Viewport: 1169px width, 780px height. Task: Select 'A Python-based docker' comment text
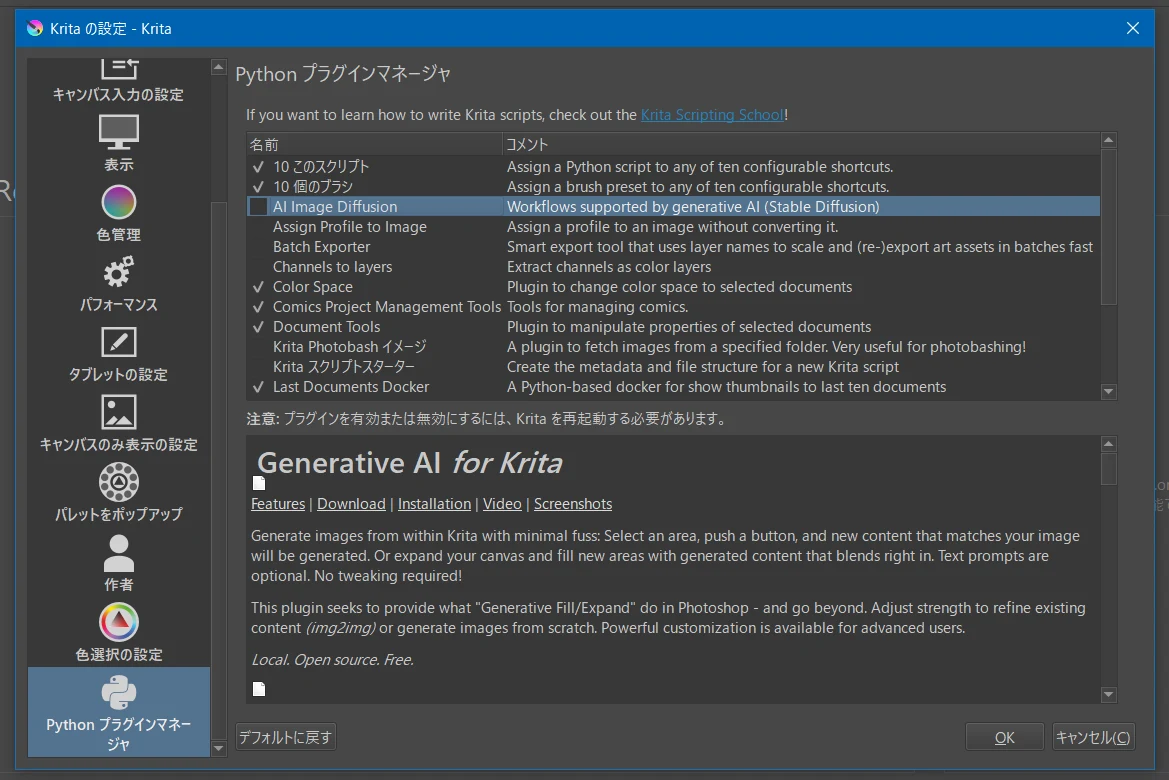727,387
